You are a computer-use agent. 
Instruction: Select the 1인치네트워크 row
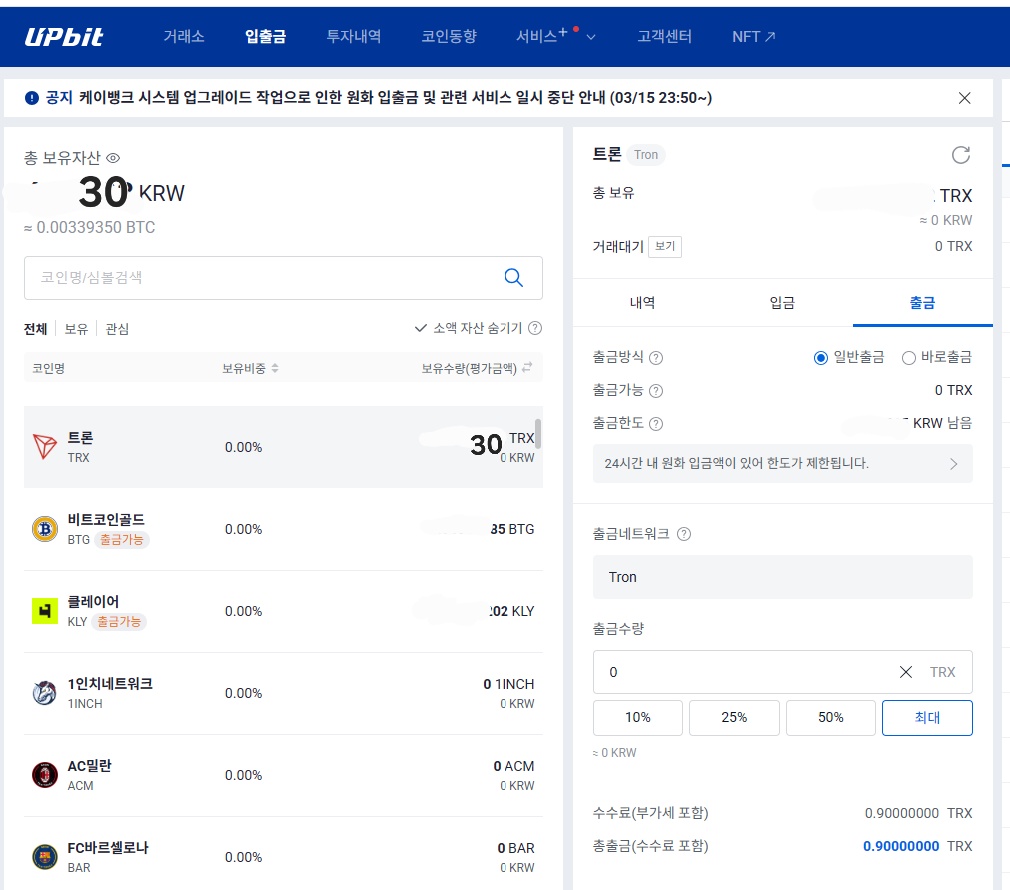tap(283, 694)
